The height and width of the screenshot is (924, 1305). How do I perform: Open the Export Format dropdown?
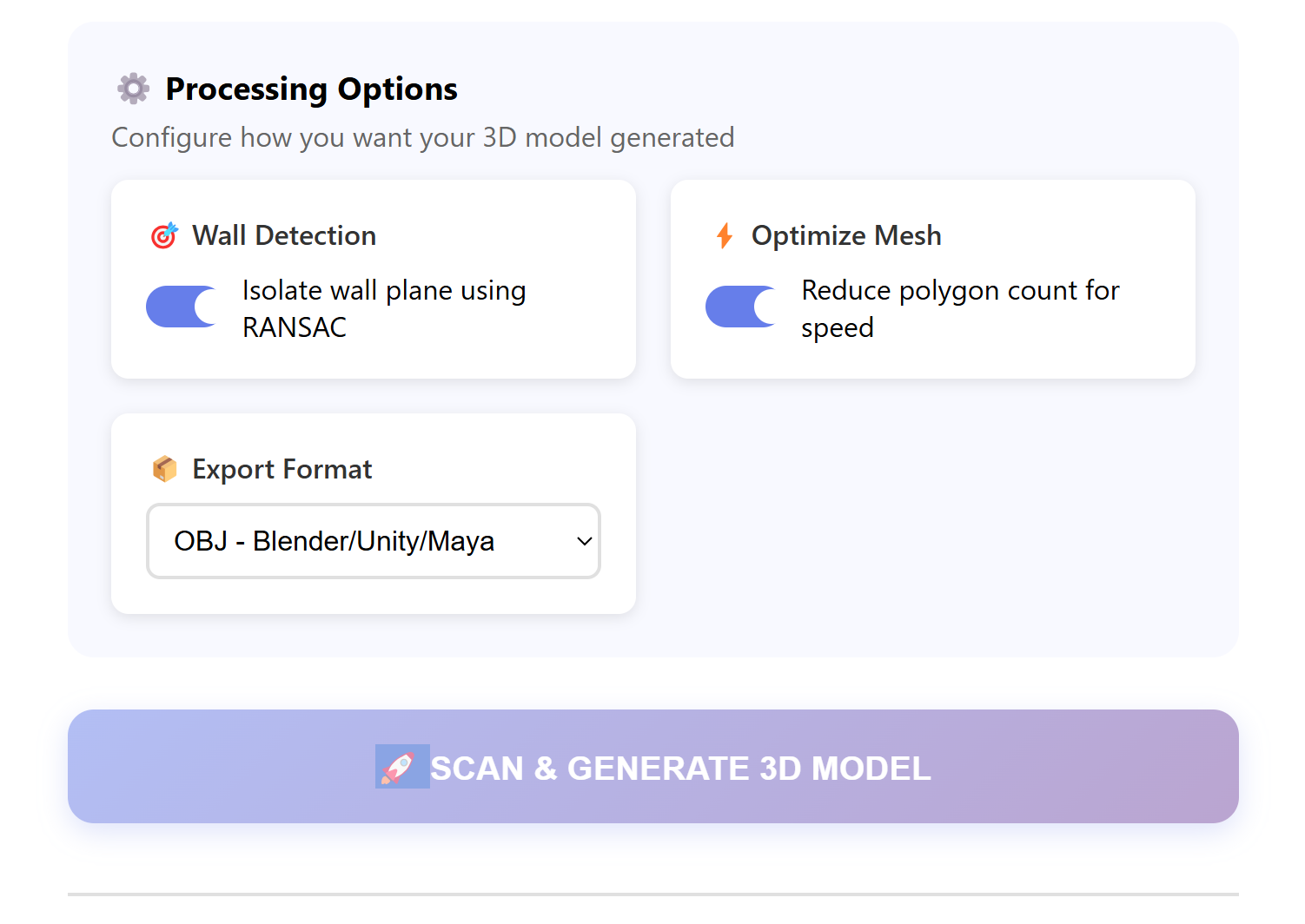[373, 541]
